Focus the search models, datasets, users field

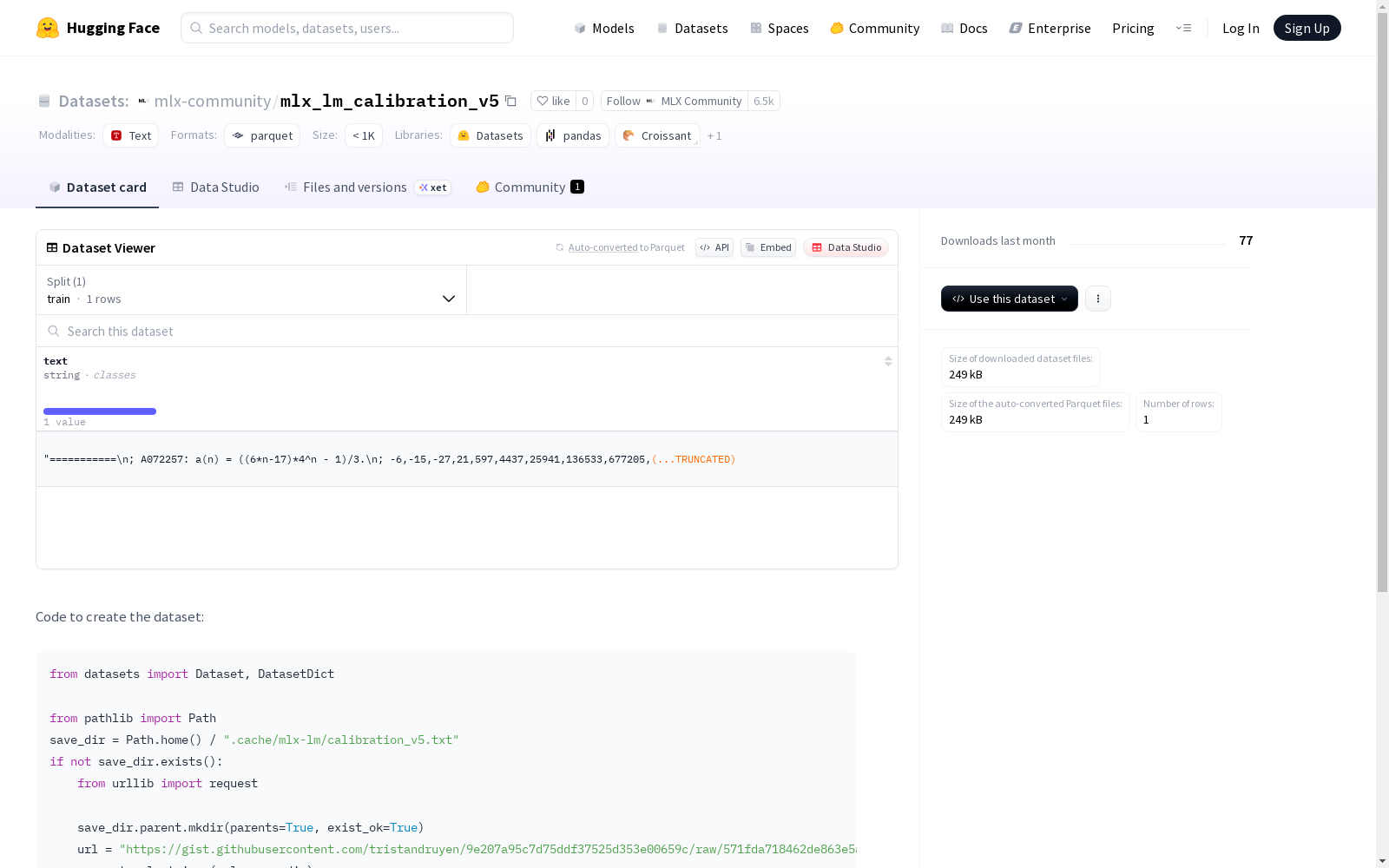coord(347,28)
